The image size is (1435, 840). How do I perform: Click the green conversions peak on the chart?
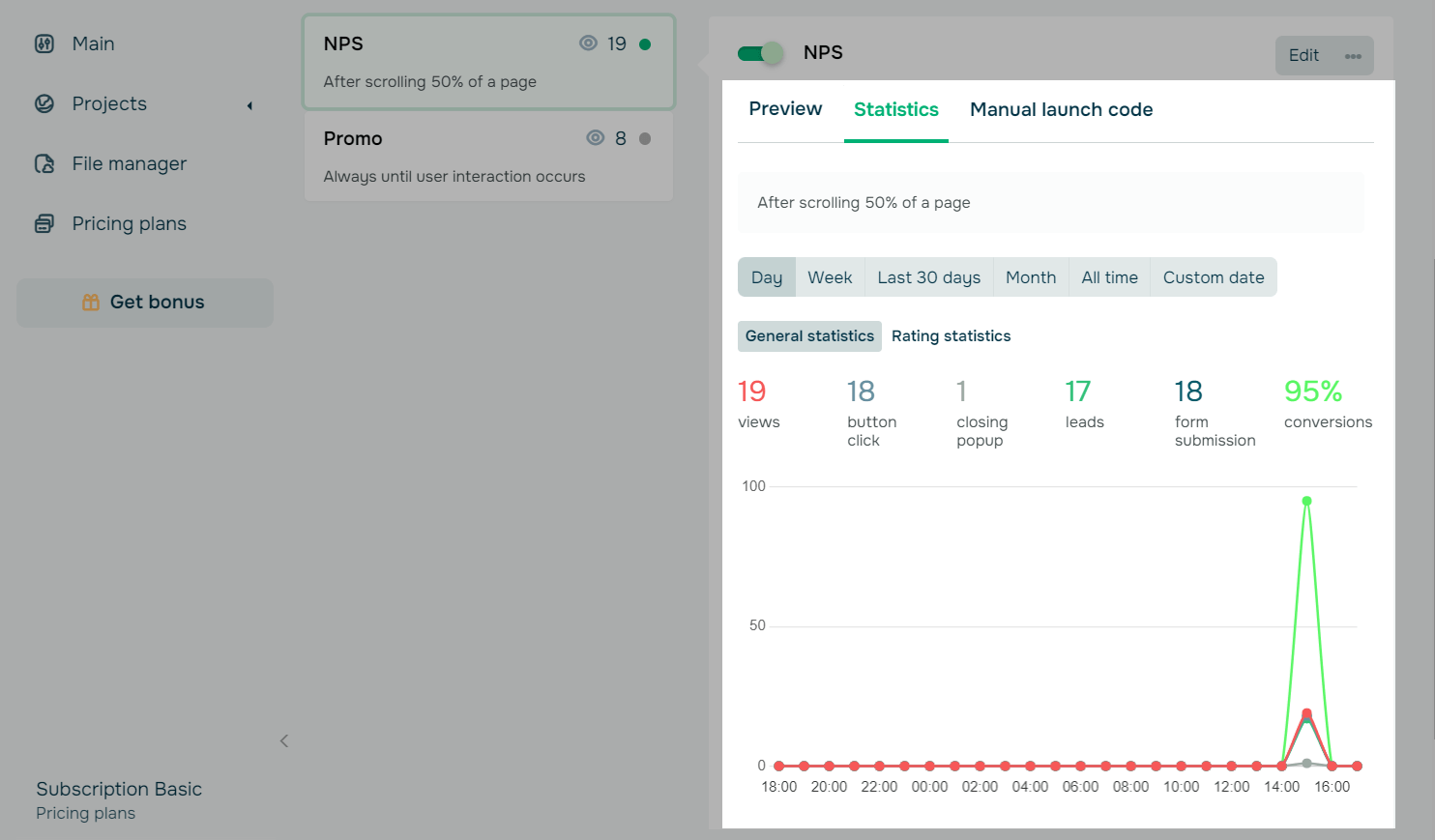click(1306, 501)
